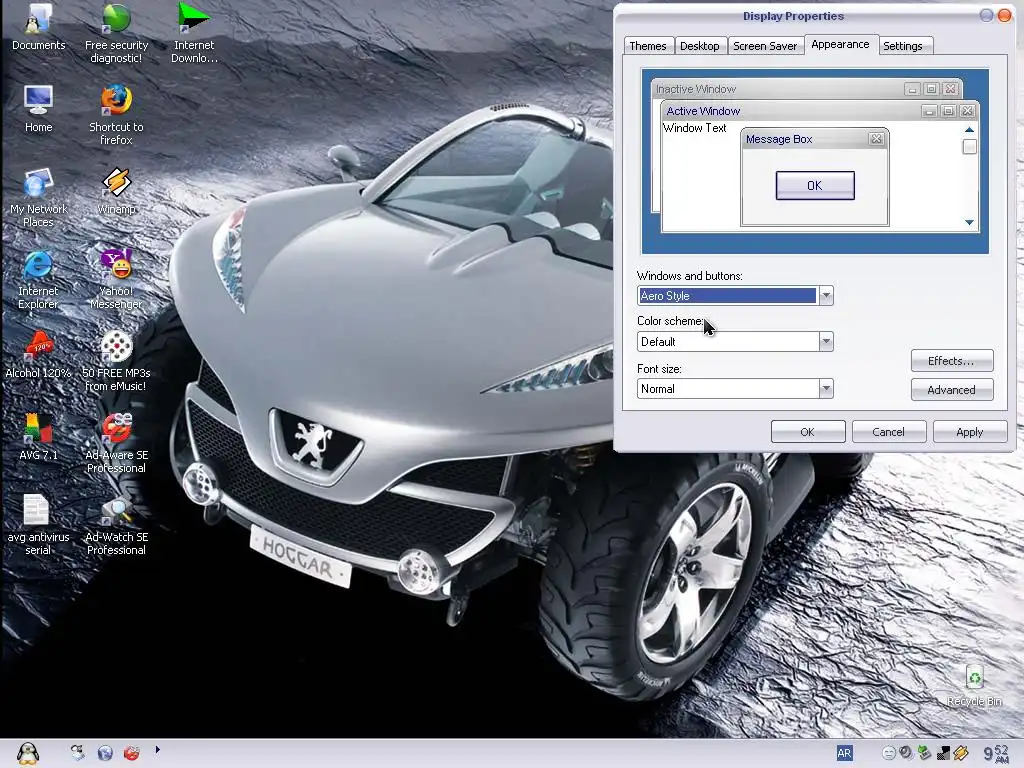Launch Shortcut to firefox
1024x768 pixels.
click(116, 115)
